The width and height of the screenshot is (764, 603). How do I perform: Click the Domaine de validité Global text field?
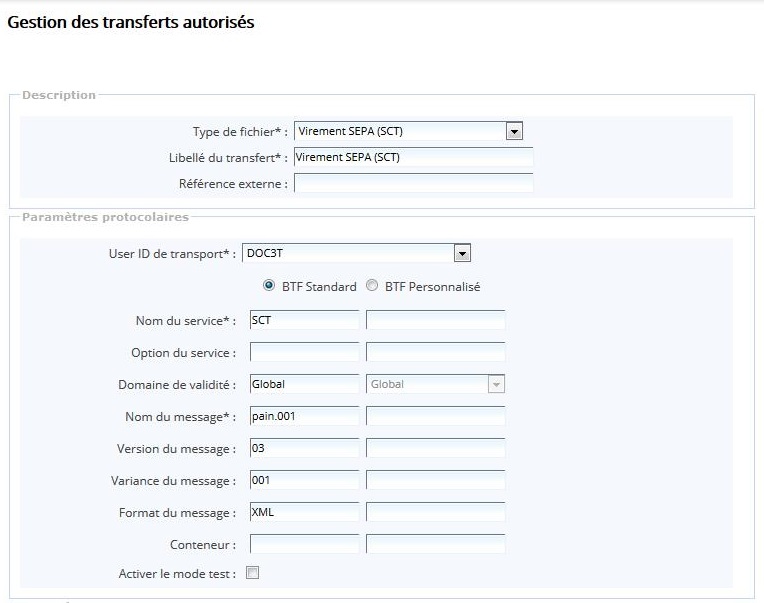point(304,384)
